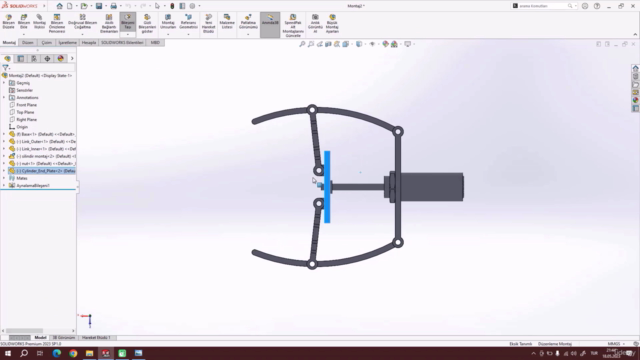Viewport: 640px width, 360px height.
Task: Click the SOLIDWORKS search commands field
Action: click(543, 6)
